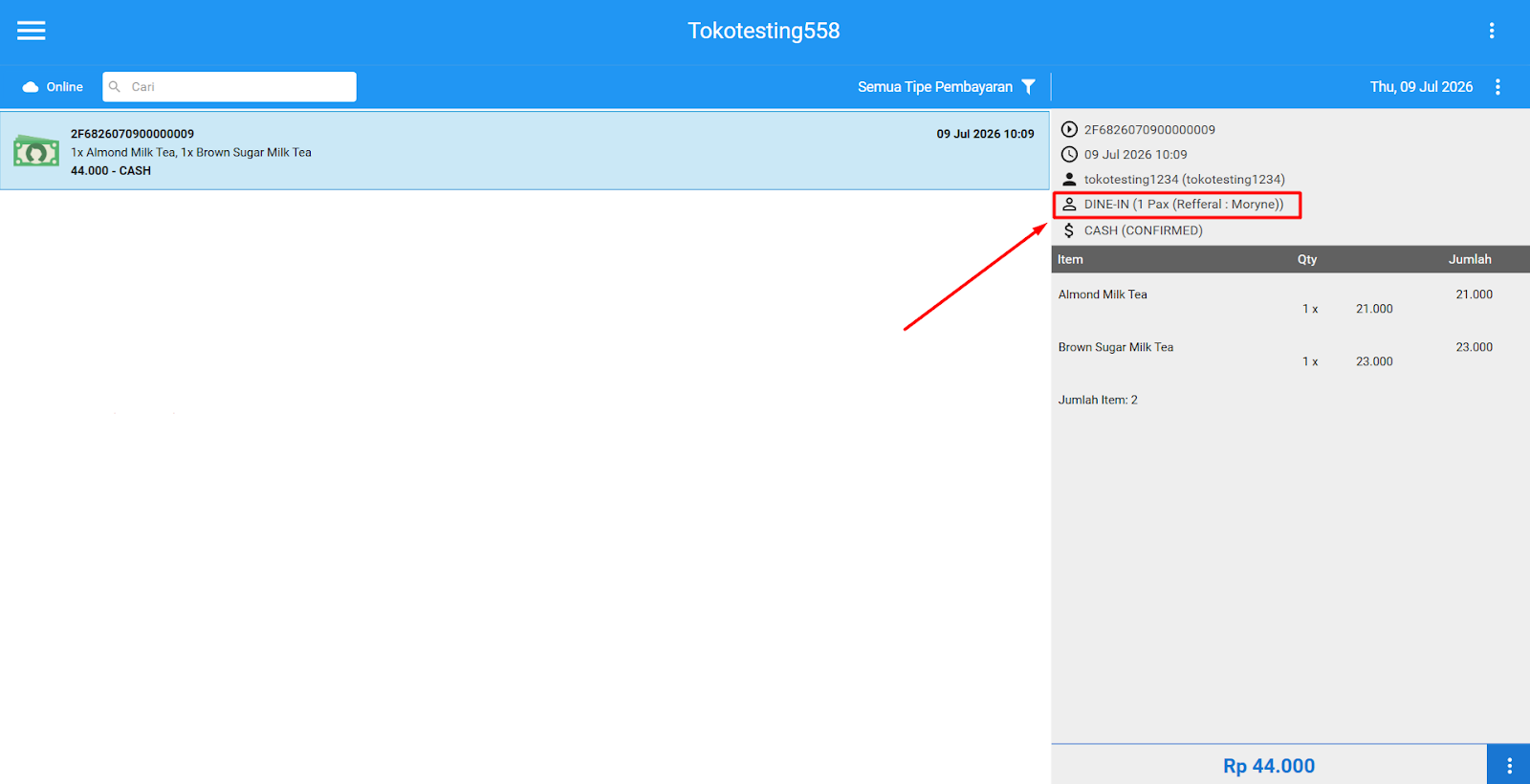Select the Brown Sugar Milk Tea item row
Image resolution: width=1530 pixels, height=784 pixels.
(1288, 354)
